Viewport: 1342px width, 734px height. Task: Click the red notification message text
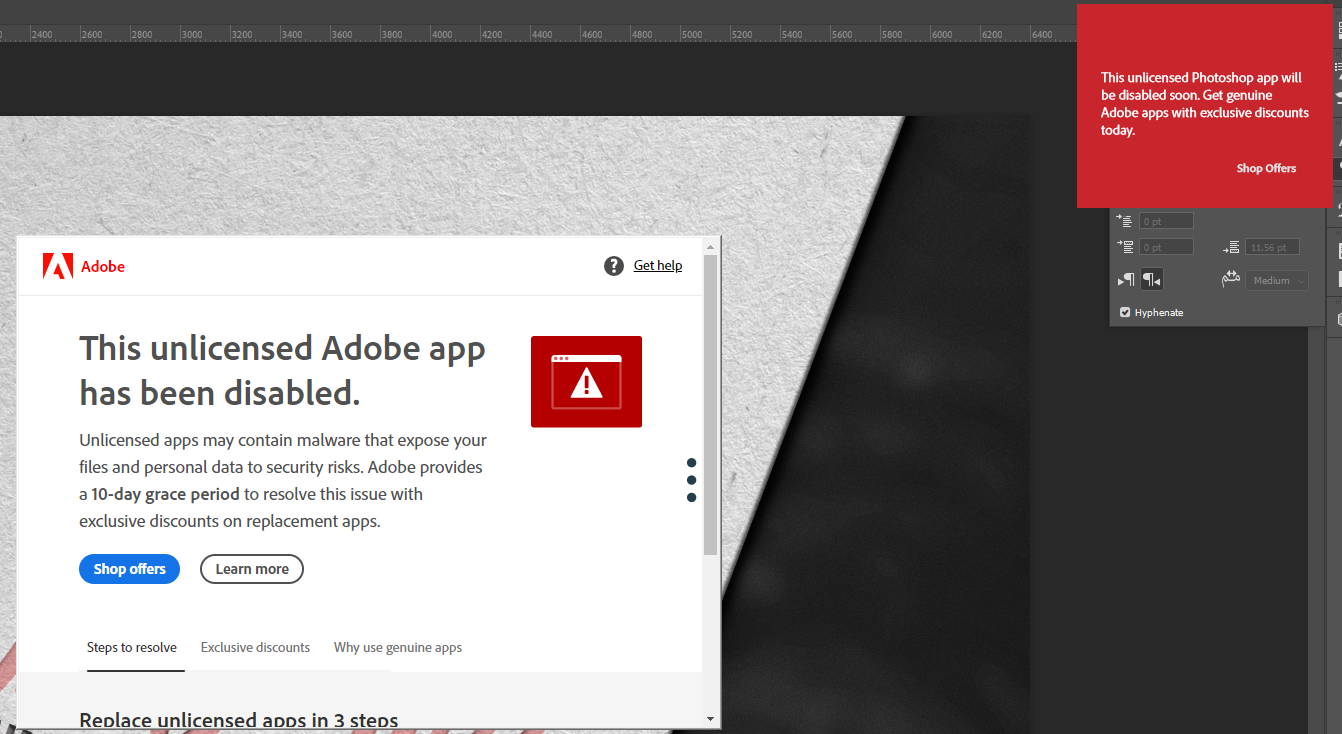[1205, 104]
